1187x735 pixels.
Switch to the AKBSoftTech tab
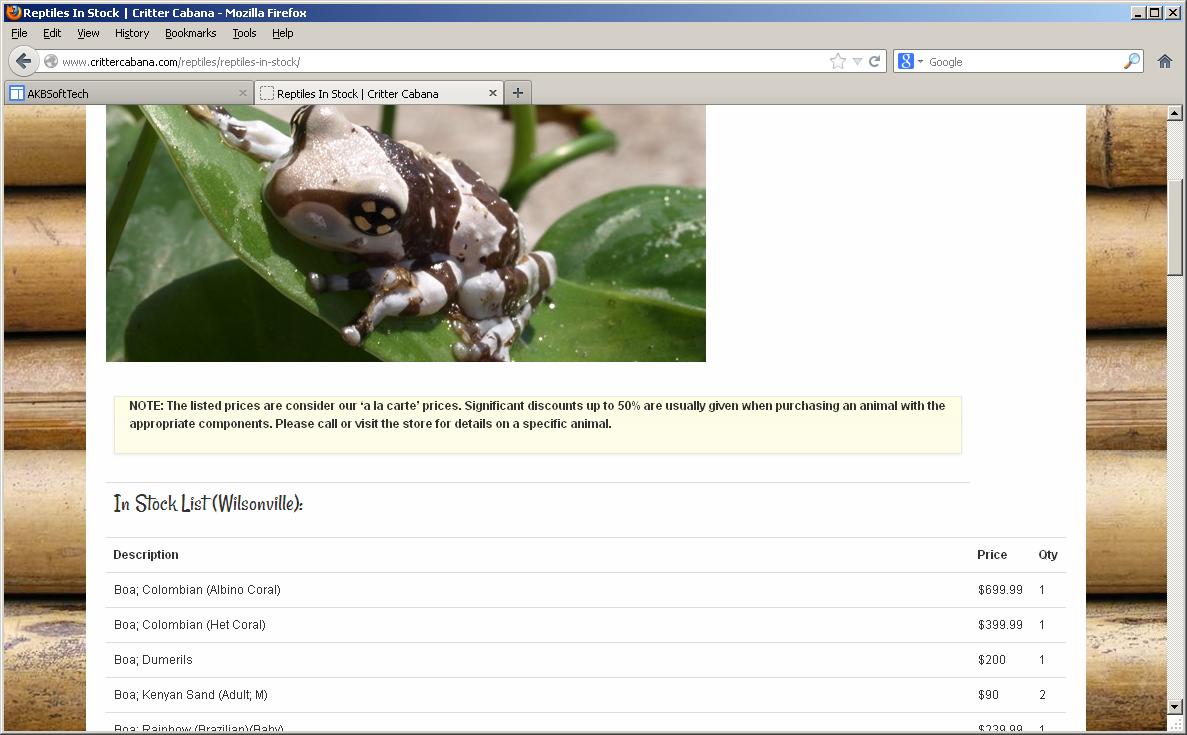tap(120, 93)
